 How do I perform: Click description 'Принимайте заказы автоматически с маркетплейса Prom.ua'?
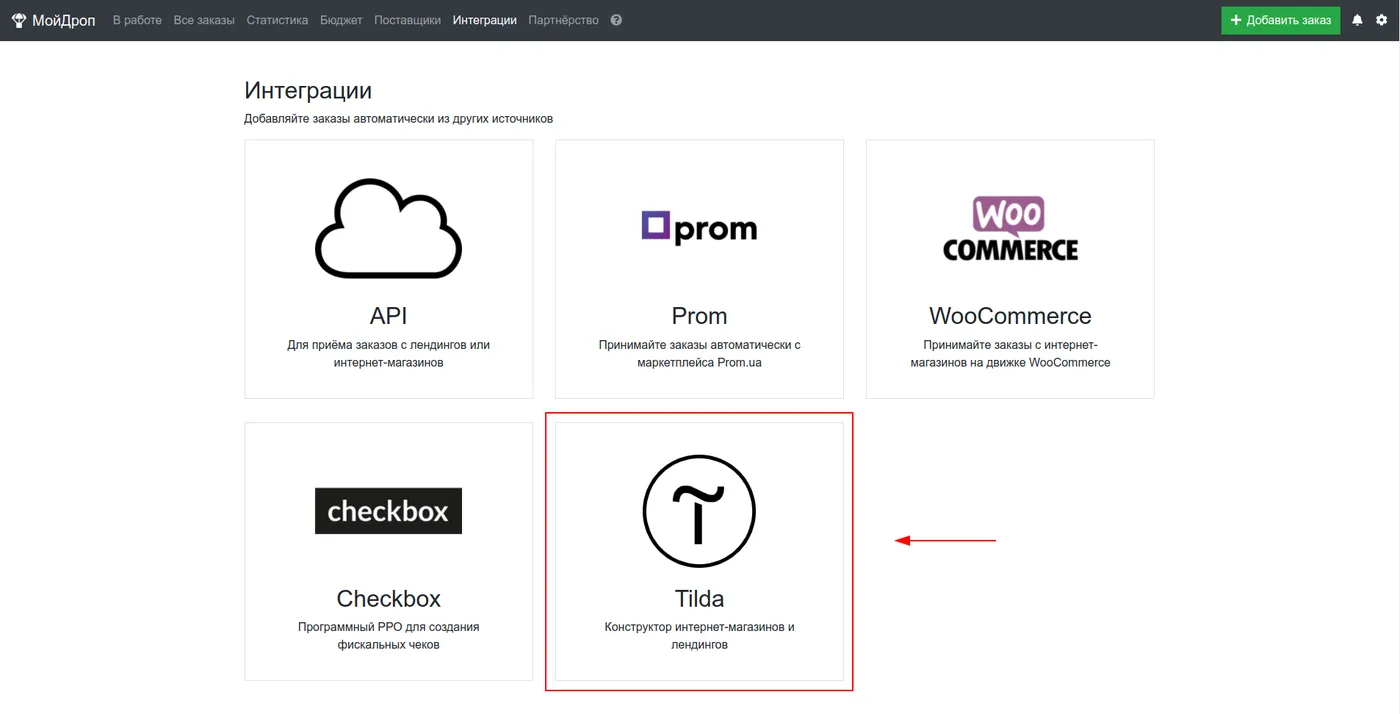[x=699, y=354]
